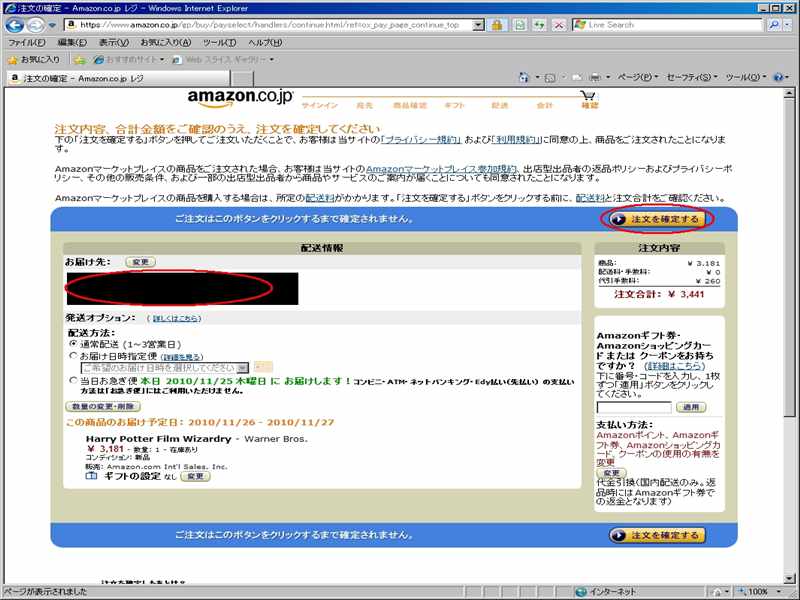Open the Recent Pages arrow next to Forward

[x=52, y=25]
